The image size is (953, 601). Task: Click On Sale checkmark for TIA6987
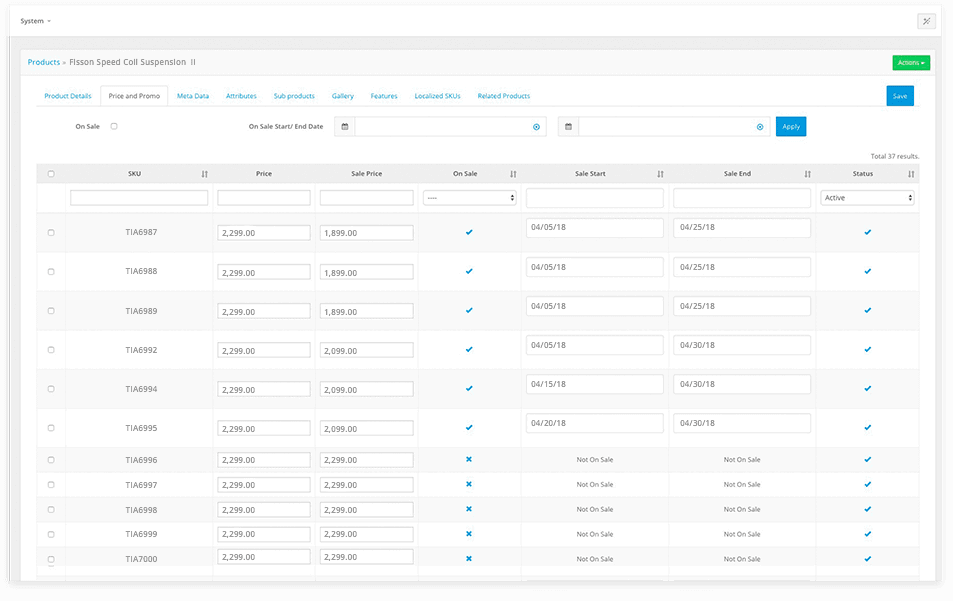pyautogui.click(x=469, y=232)
